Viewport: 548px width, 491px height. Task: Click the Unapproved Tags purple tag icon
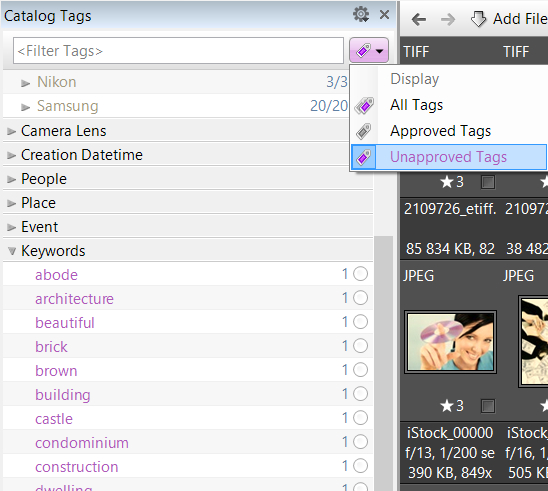pos(364,157)
